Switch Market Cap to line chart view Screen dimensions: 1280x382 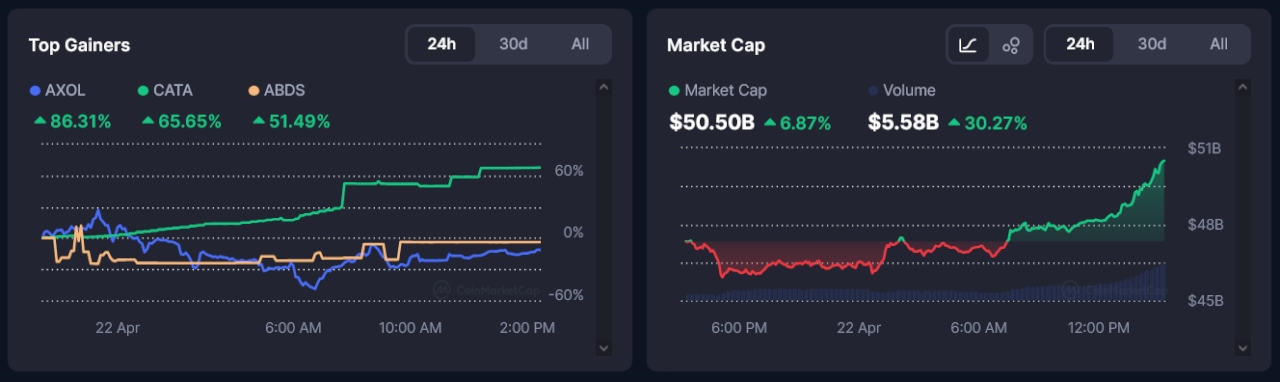click(968, 45)
